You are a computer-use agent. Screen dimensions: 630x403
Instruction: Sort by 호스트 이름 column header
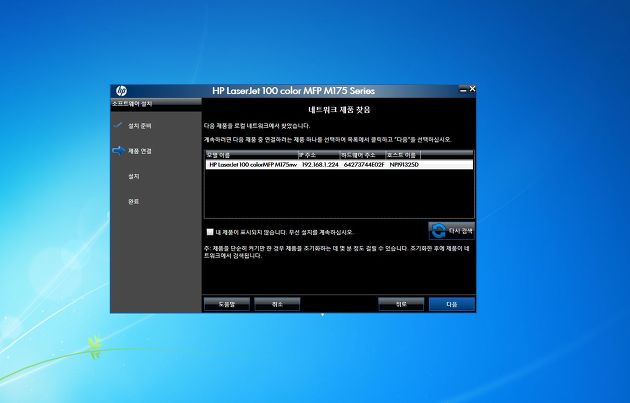click(403, 155)
